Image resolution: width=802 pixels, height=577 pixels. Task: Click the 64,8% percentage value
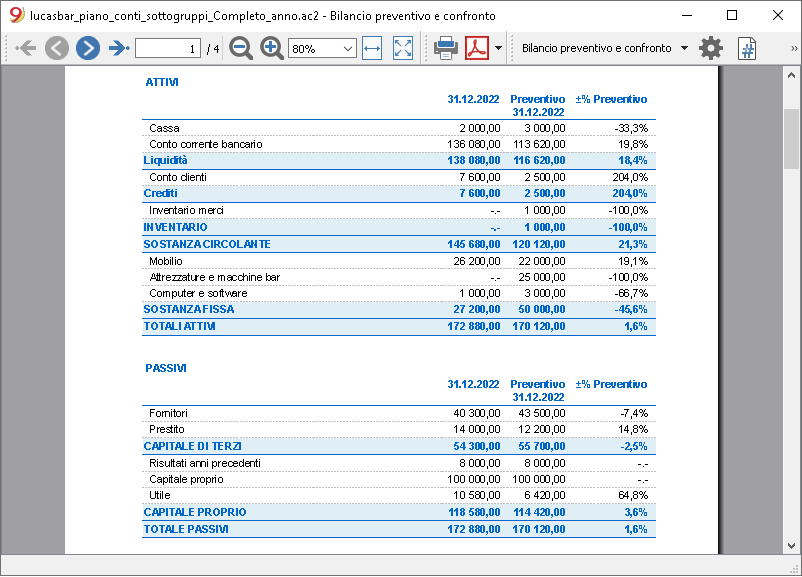[633, 495]
